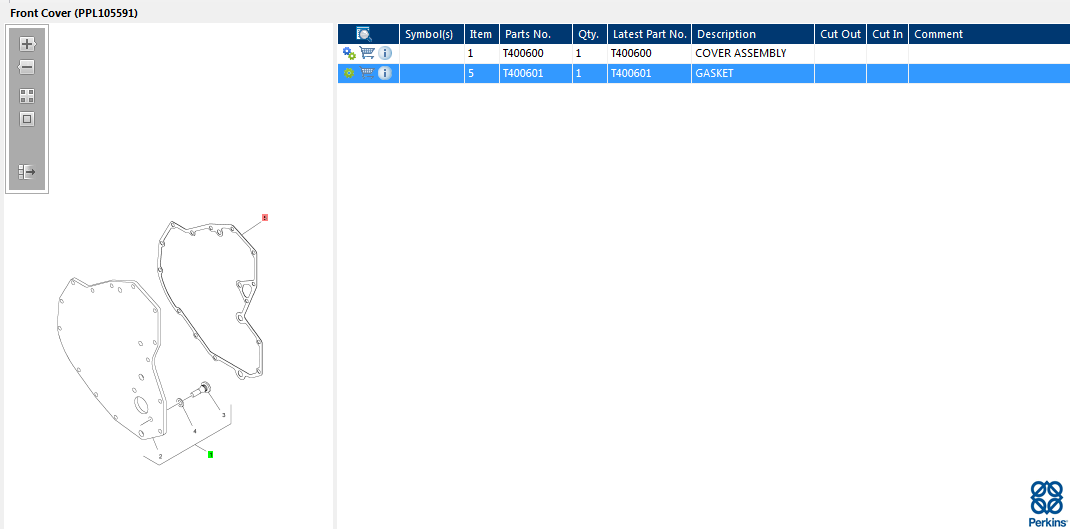Click the magnifier icon in table header
The image size is (1070, 529).
point(364,34)
